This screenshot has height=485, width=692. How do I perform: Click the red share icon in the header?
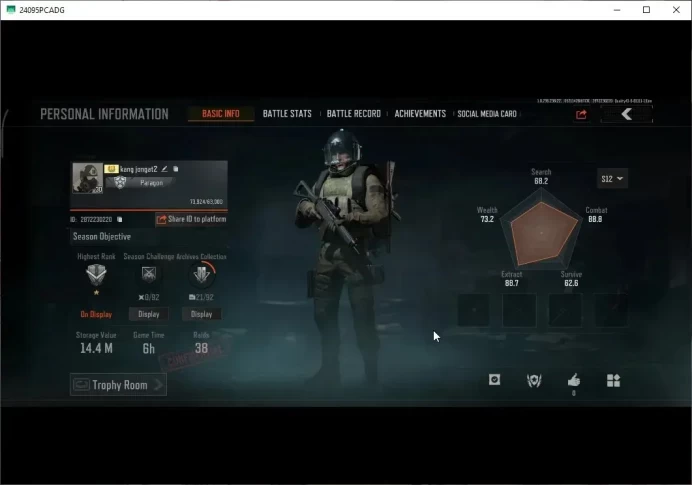[x=581, y=115]
